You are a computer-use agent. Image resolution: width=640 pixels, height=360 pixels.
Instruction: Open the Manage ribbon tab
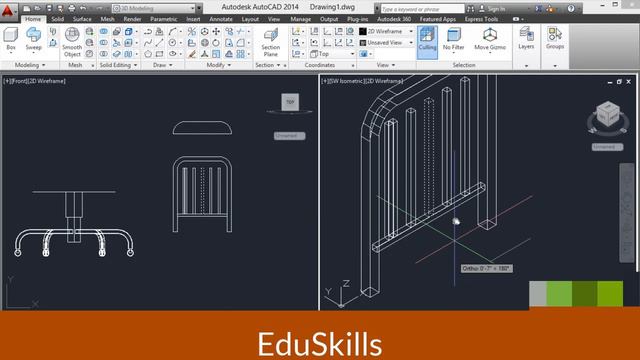click(x=300, y=19)
